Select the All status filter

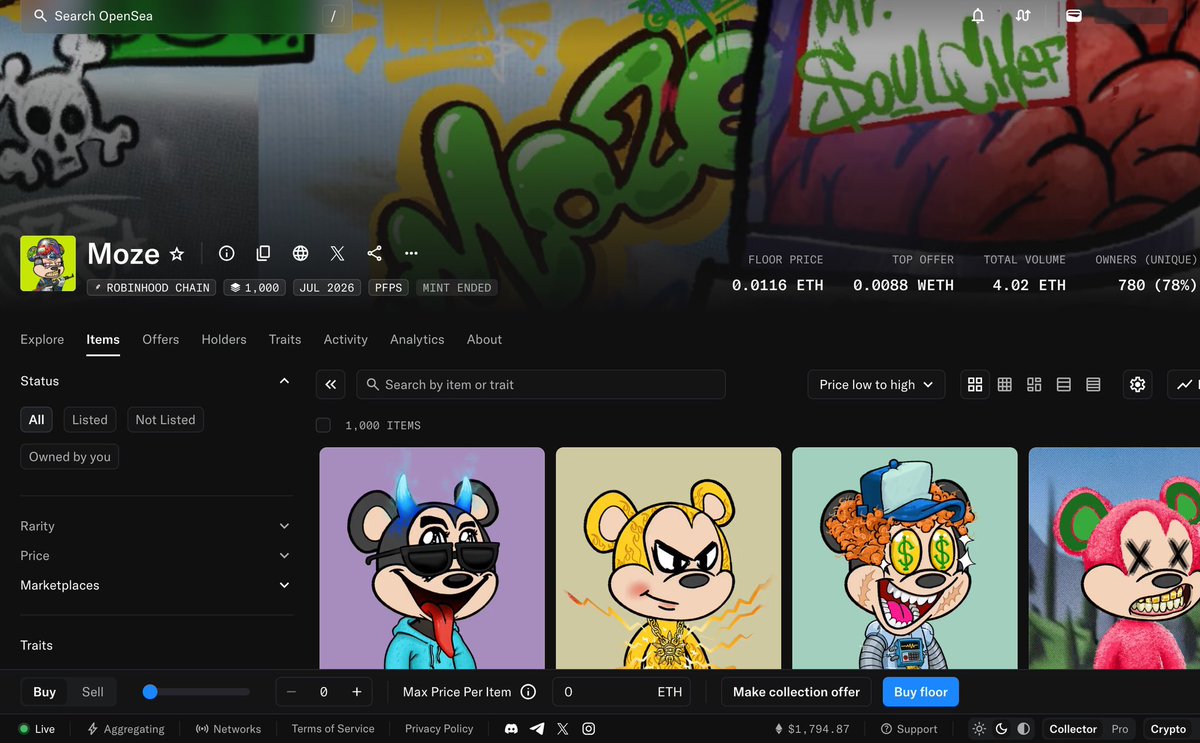click(x=37, y=420)
